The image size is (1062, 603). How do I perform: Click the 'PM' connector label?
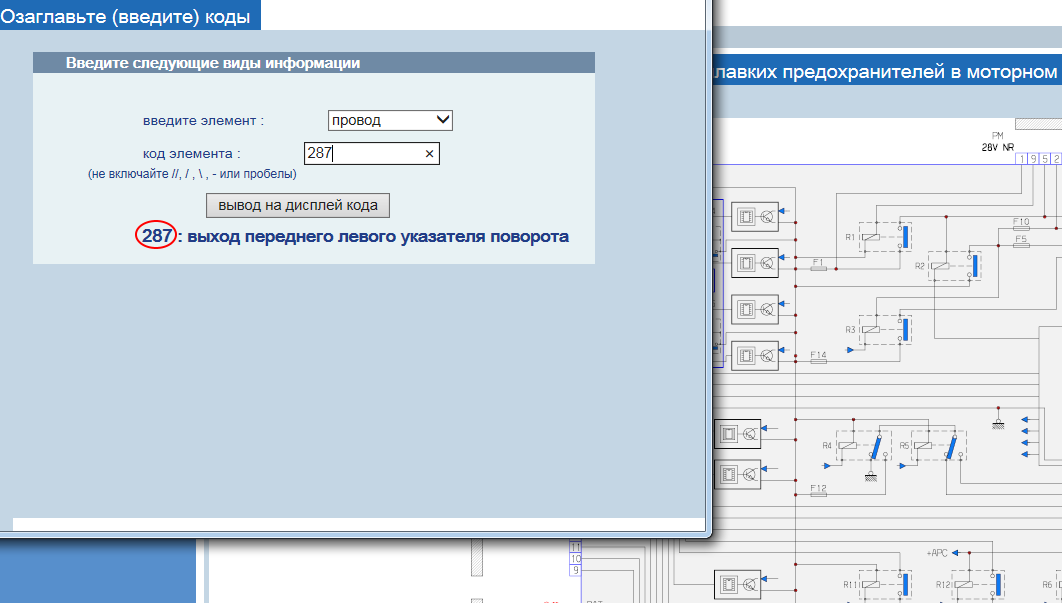click(x=998, y=136)
